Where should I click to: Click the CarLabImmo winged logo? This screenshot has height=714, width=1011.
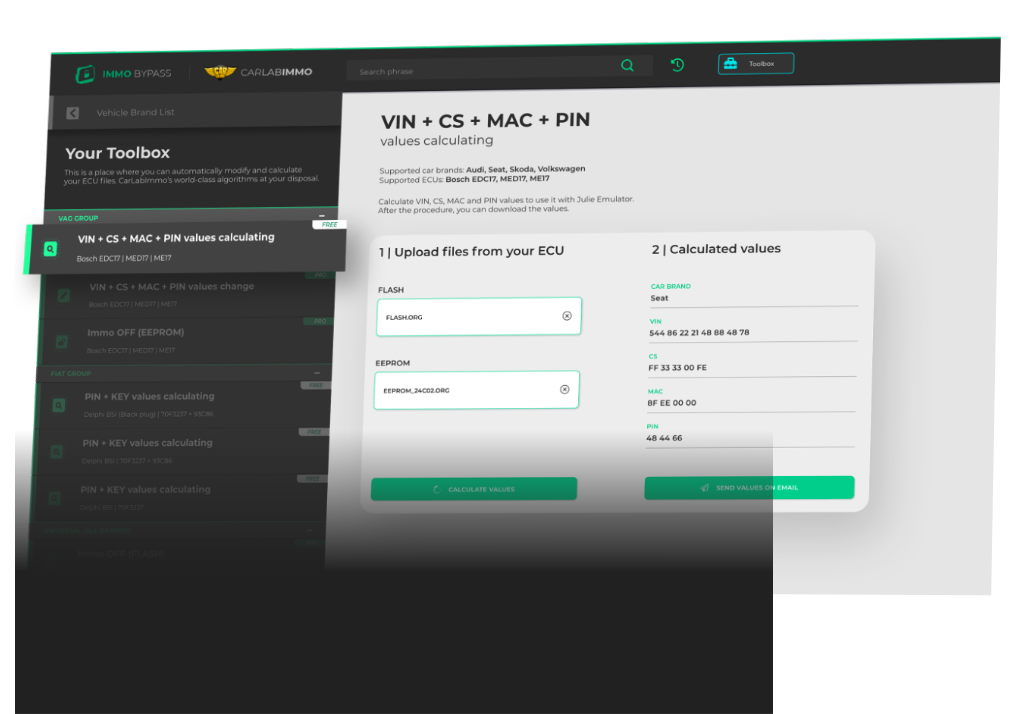click(x=221, y=72)
